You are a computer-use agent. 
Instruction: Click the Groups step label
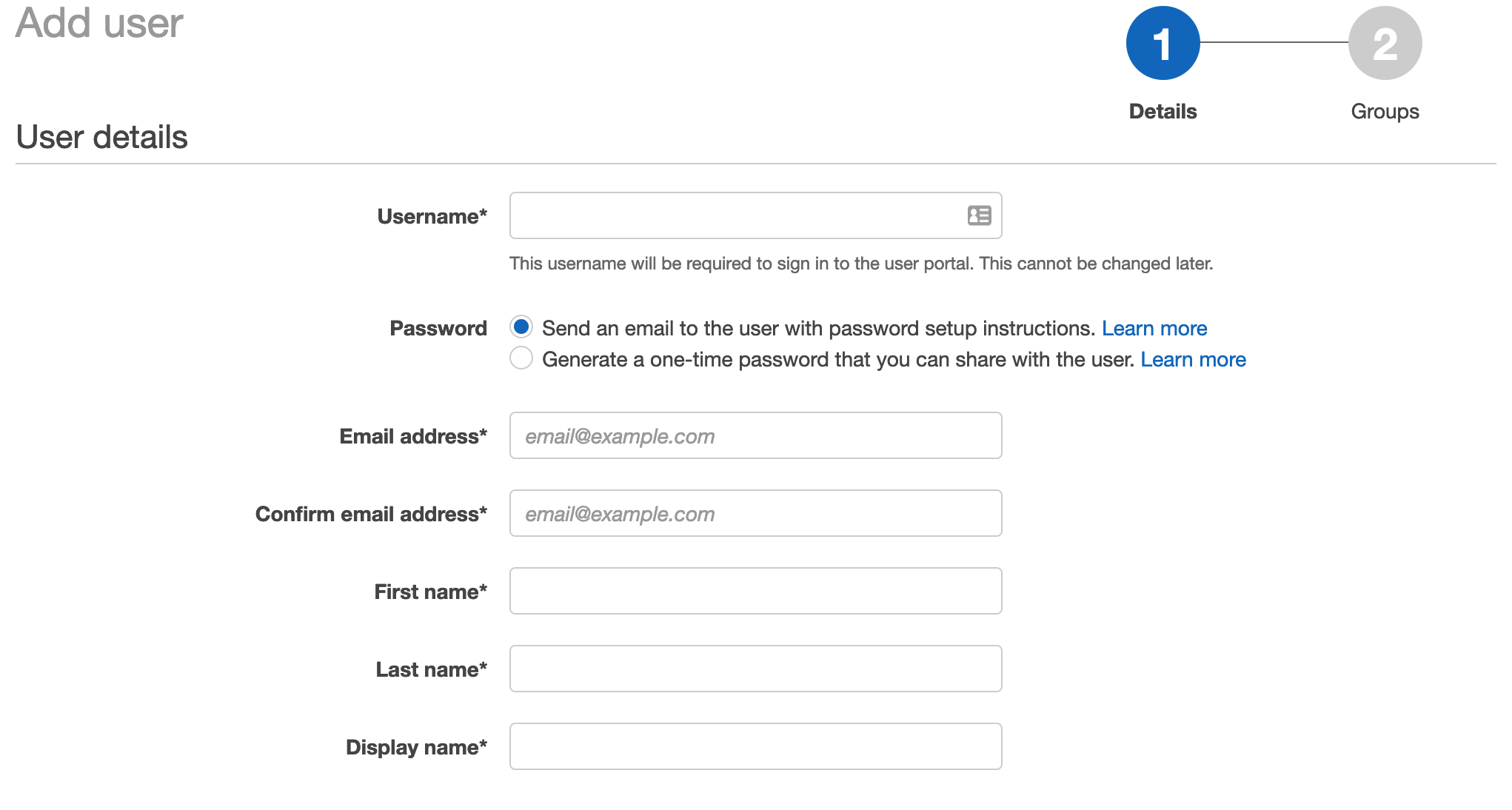point(1385,111)
